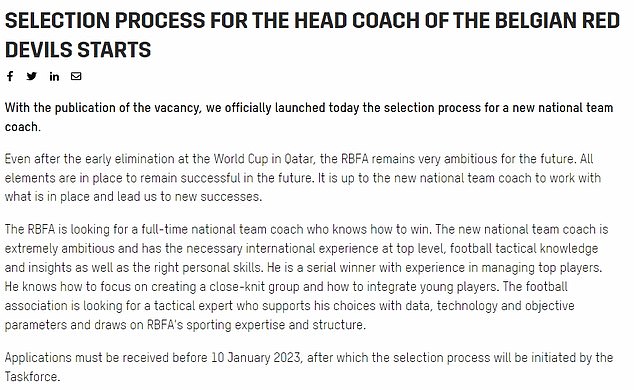Click the headline 'Selection process for the head coach'
The width and height of the screenshot is (634, 390).
pyautogui.click(x=312, y=35)
